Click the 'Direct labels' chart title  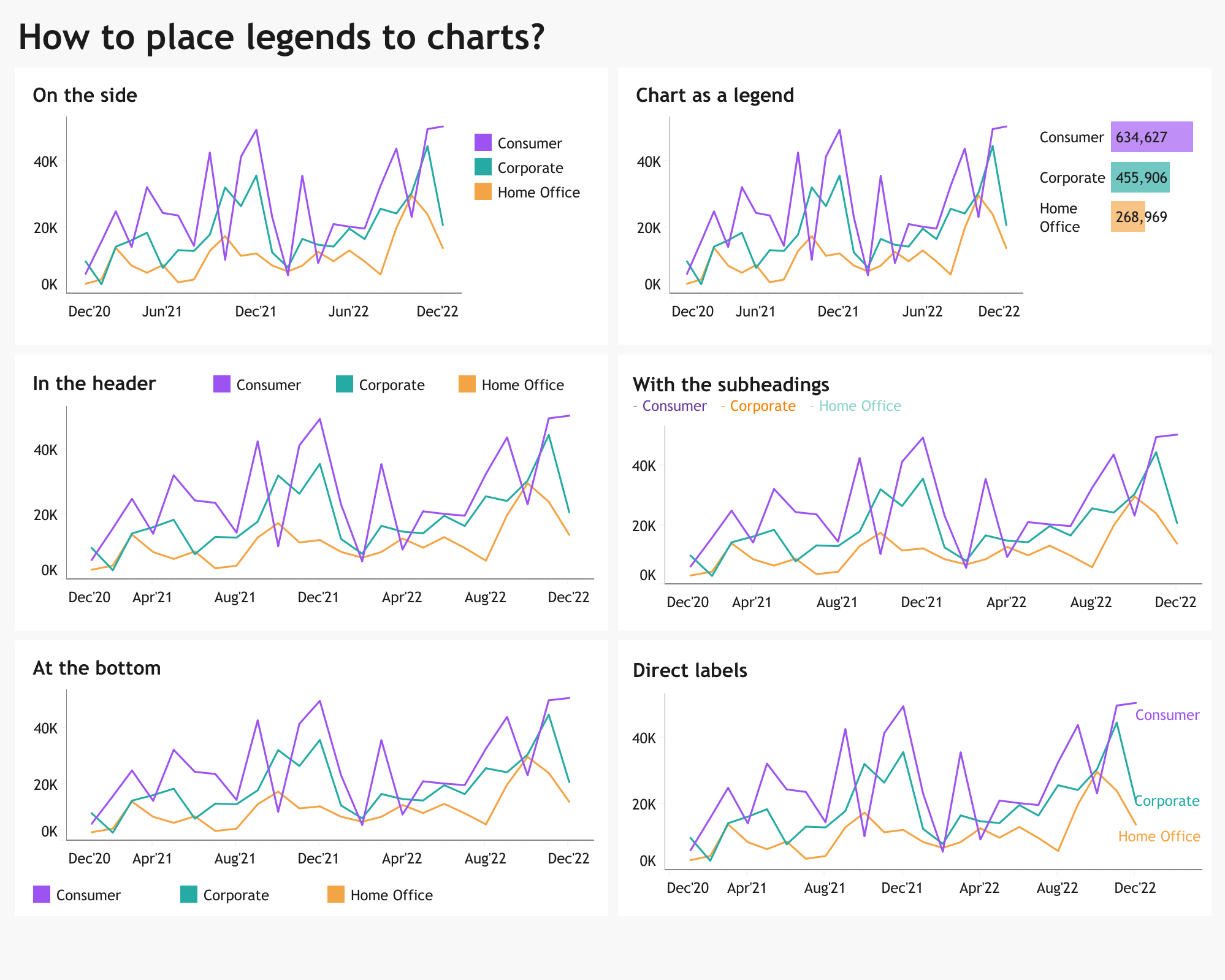(x=690, y=670)
